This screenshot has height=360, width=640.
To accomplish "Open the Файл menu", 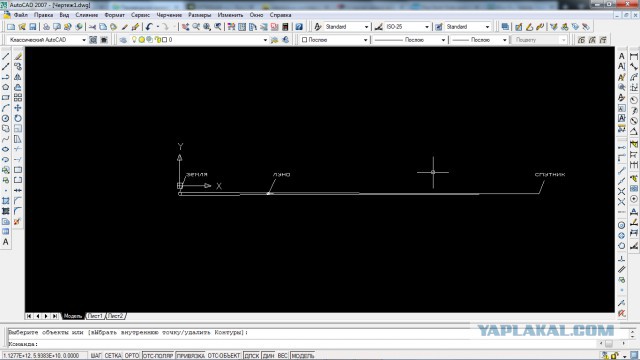I will coord(20,15).
